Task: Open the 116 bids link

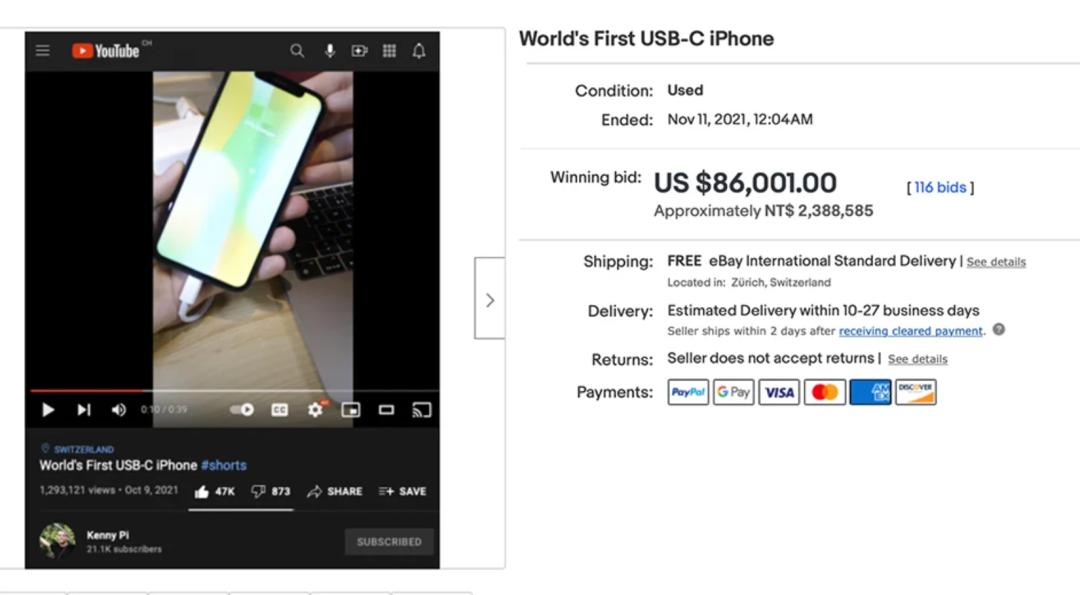Action: pyautogui.click(x=940, y=187)
